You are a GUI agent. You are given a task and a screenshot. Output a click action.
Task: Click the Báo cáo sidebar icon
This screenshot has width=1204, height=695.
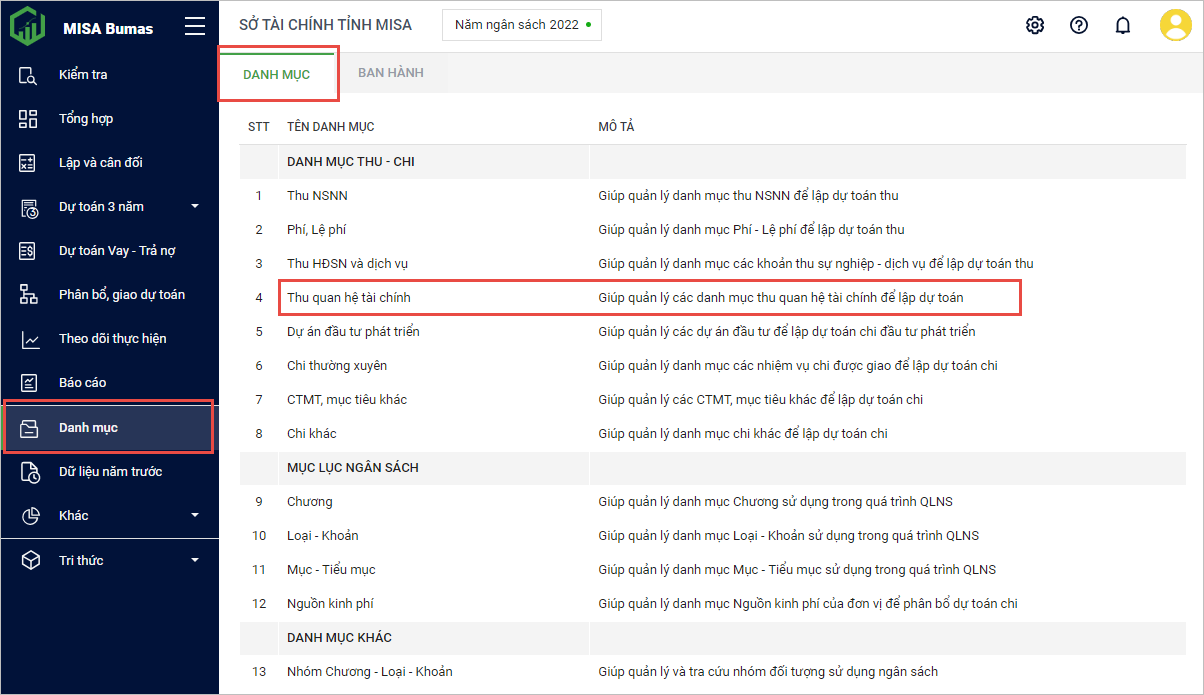coord(28,383)
